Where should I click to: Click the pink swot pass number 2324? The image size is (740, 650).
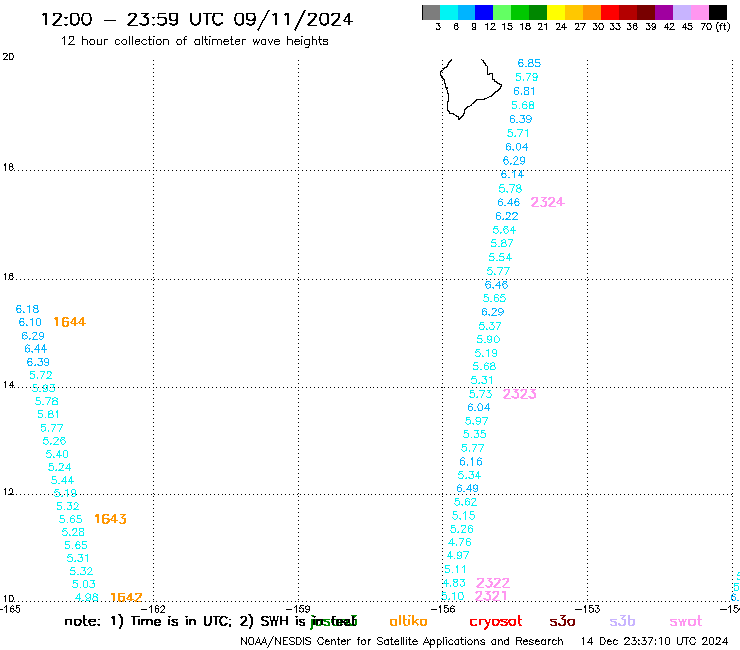pyautogui.click(x=547, y=202)
